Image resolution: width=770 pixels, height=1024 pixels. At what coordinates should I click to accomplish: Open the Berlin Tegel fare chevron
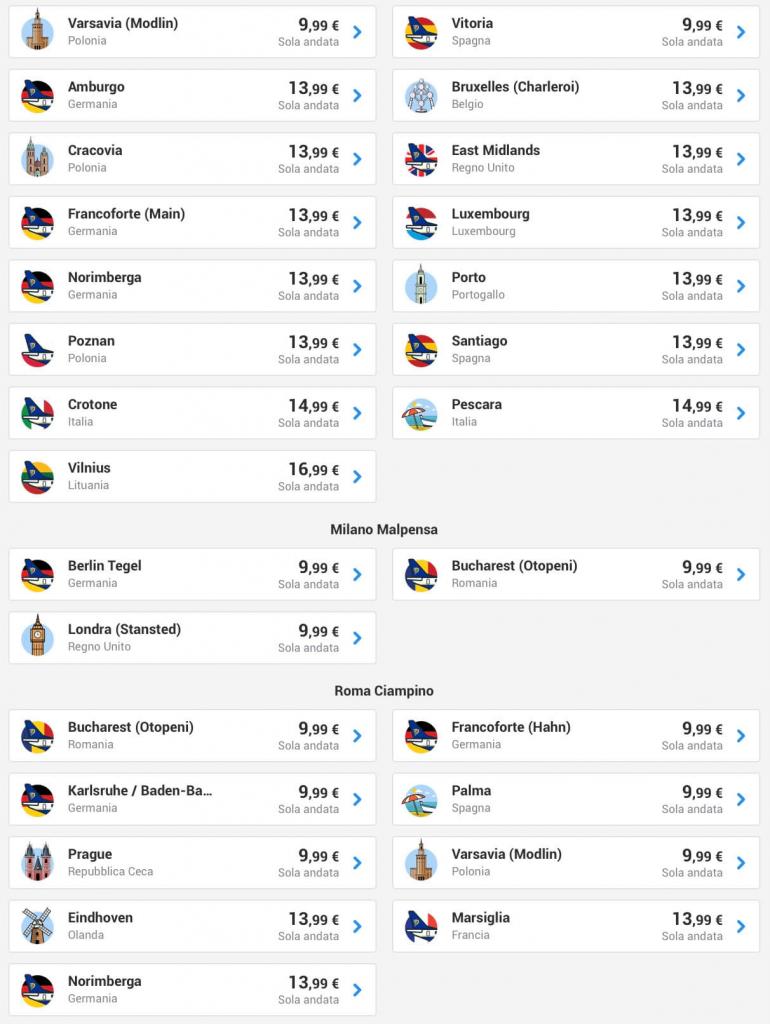click(x=357, y=574)
